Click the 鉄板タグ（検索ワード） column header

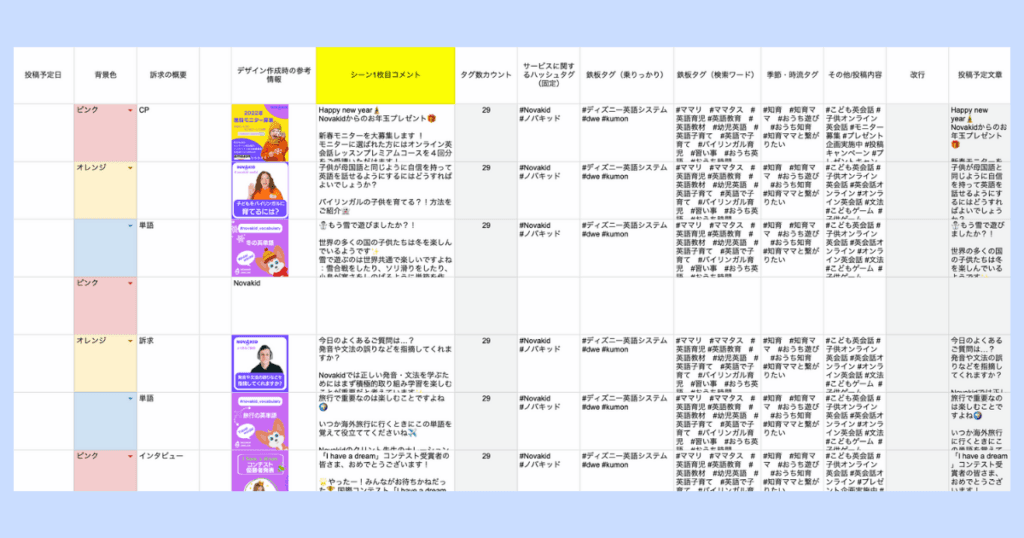717,75
